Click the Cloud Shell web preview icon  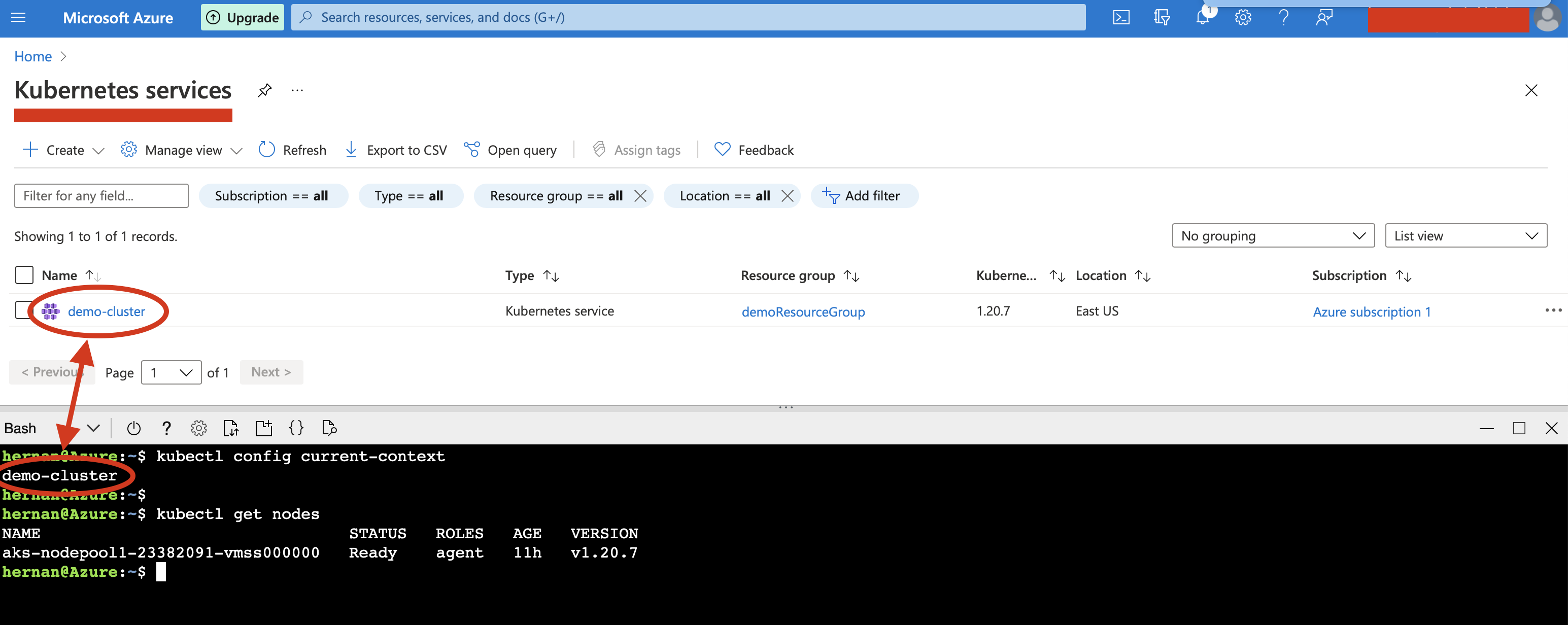329,429
